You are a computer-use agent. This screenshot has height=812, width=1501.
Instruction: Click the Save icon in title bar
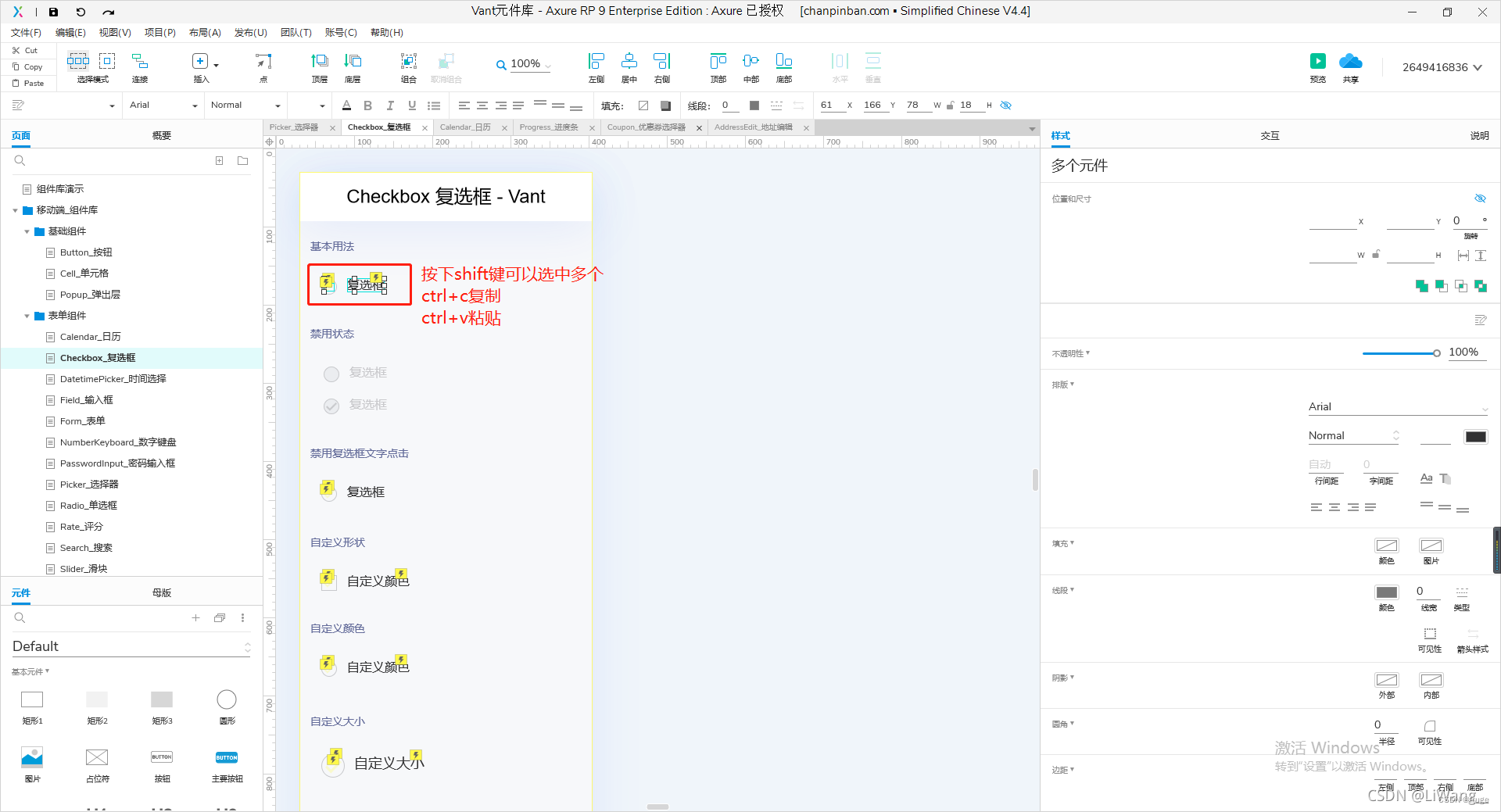tap(53, 12)
